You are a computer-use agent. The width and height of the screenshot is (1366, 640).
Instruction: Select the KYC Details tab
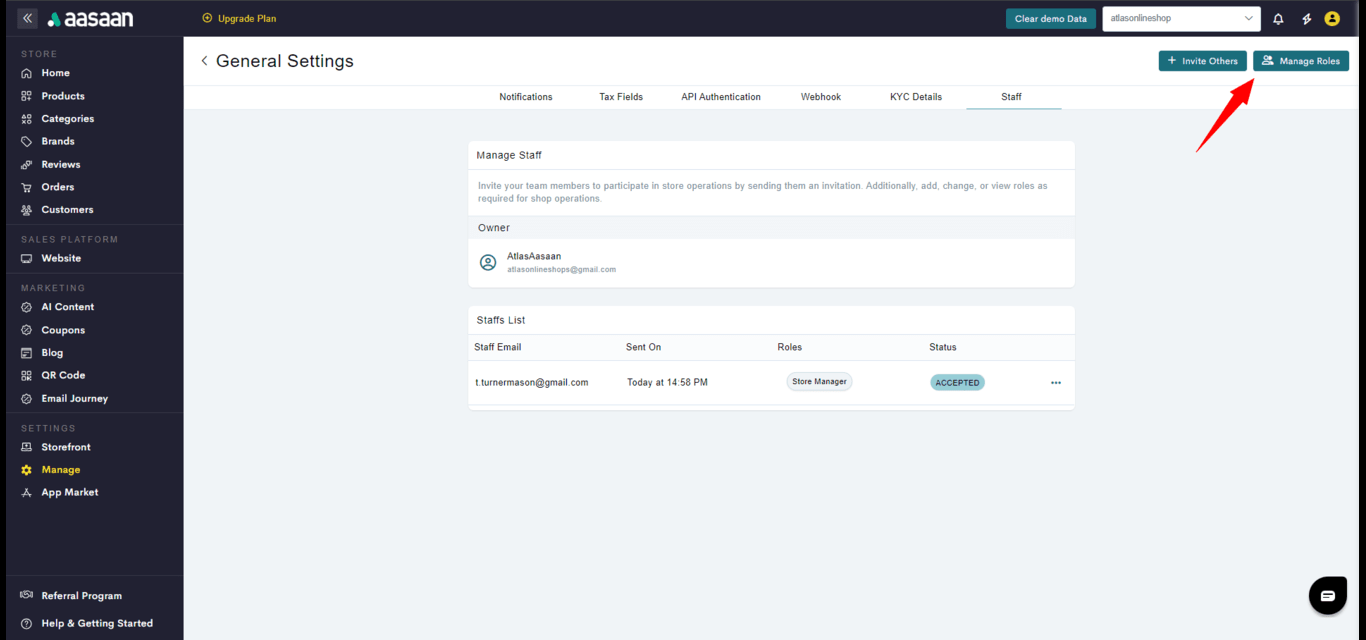pos(916,97)
